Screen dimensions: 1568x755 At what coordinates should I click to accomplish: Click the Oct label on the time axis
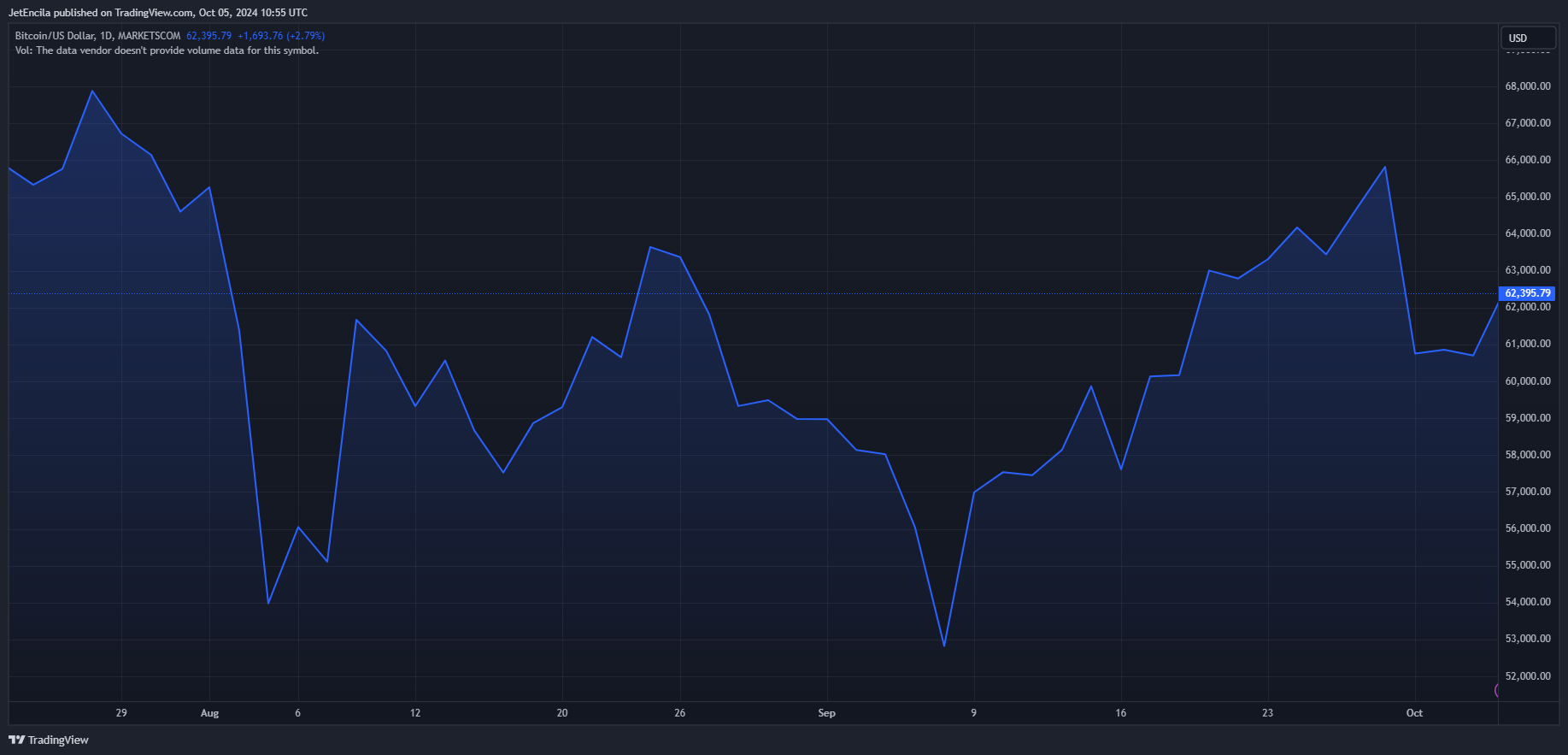[x=1414, y=713]
